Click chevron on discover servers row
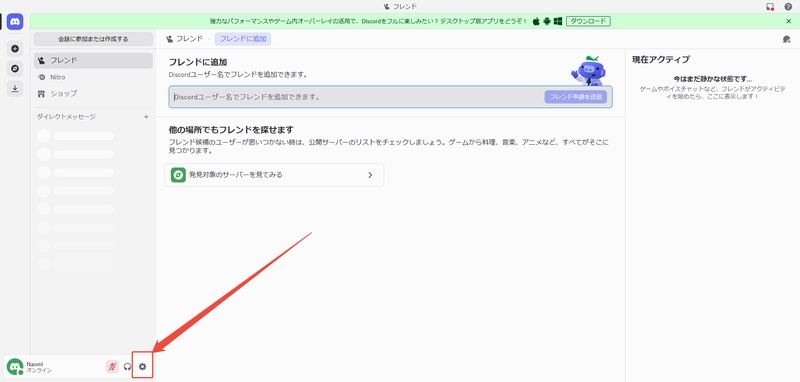 [x=370, y=175]
